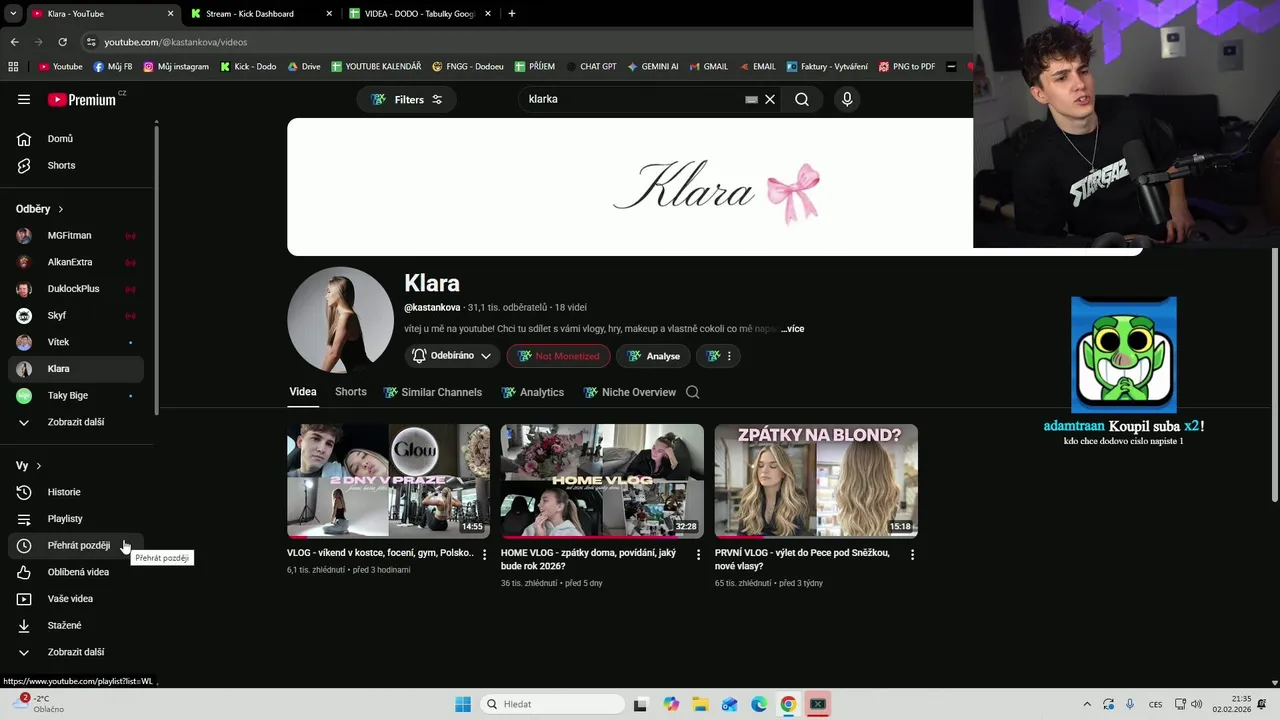
Task: Expand the Odebíráno subscription dropdown
Action: 452,356
